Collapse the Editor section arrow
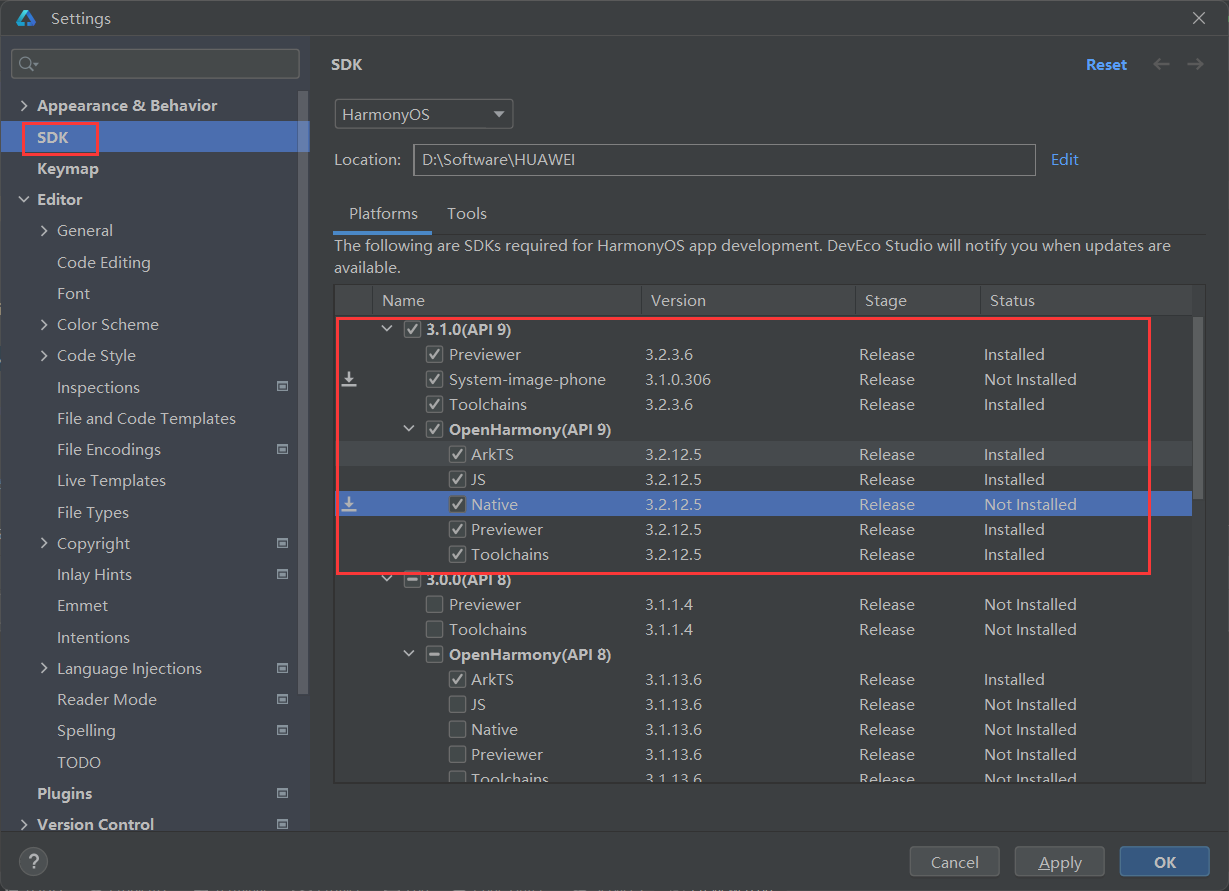Screen dimensions: 1229x891 click(x=24, y=200)
